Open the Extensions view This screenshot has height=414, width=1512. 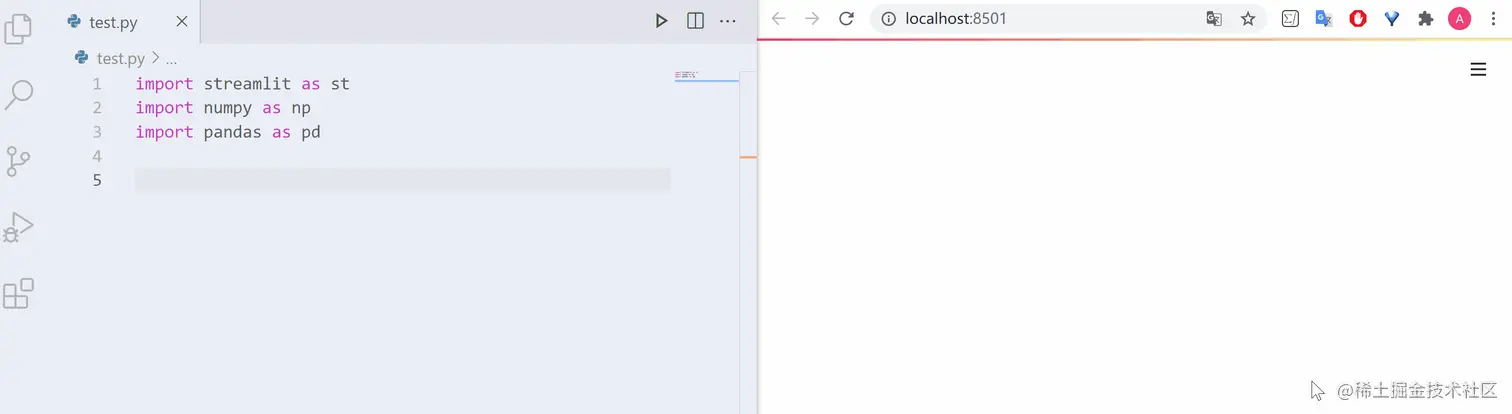19,294
